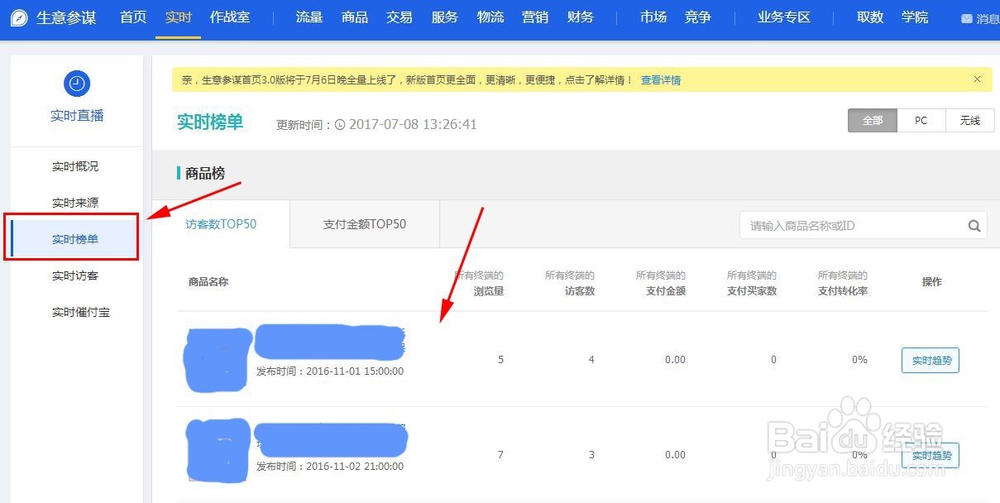Open the 物流 menu
The width and height of the screenshot is (1000, 503).
point(490,17)
